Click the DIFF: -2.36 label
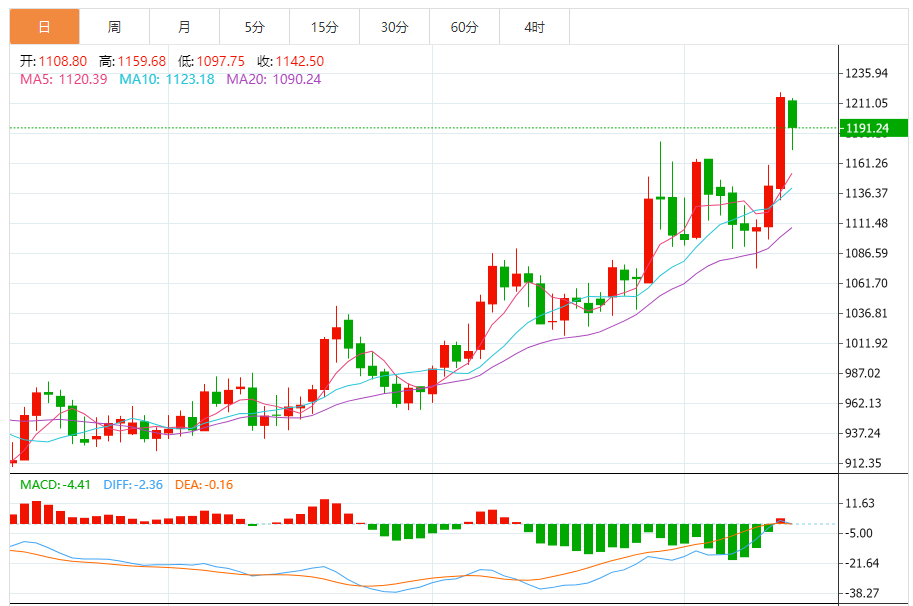The height and width of the screenshot is (606, 913). (x=133, y=484)
